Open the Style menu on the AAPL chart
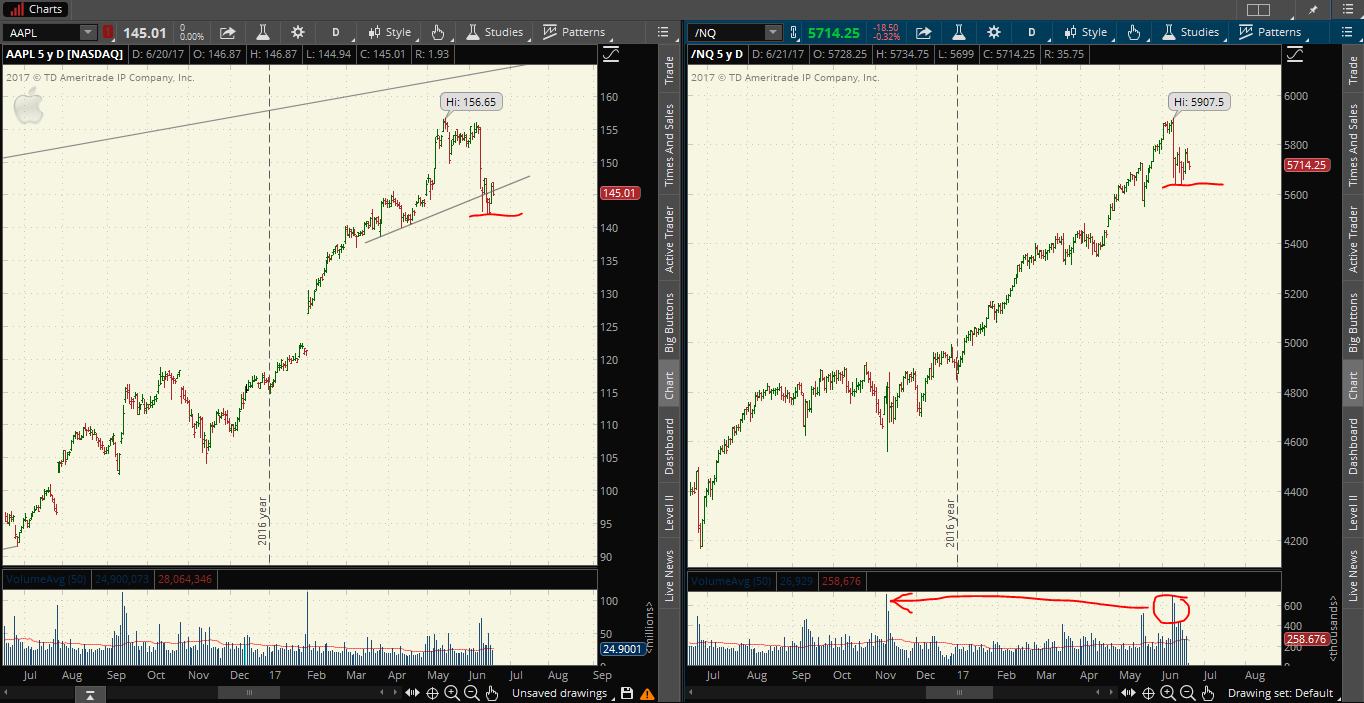The image size is (1364, 703). click(389, 32)
